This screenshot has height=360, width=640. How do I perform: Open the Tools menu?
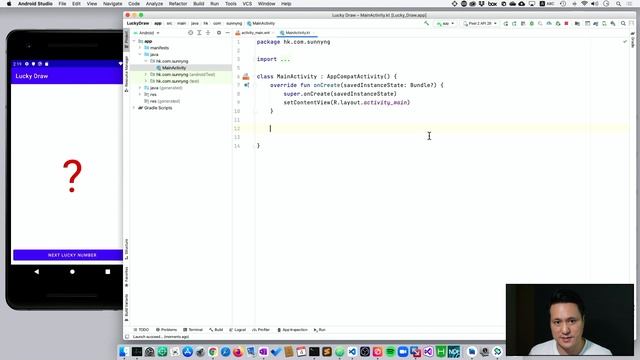231,4
